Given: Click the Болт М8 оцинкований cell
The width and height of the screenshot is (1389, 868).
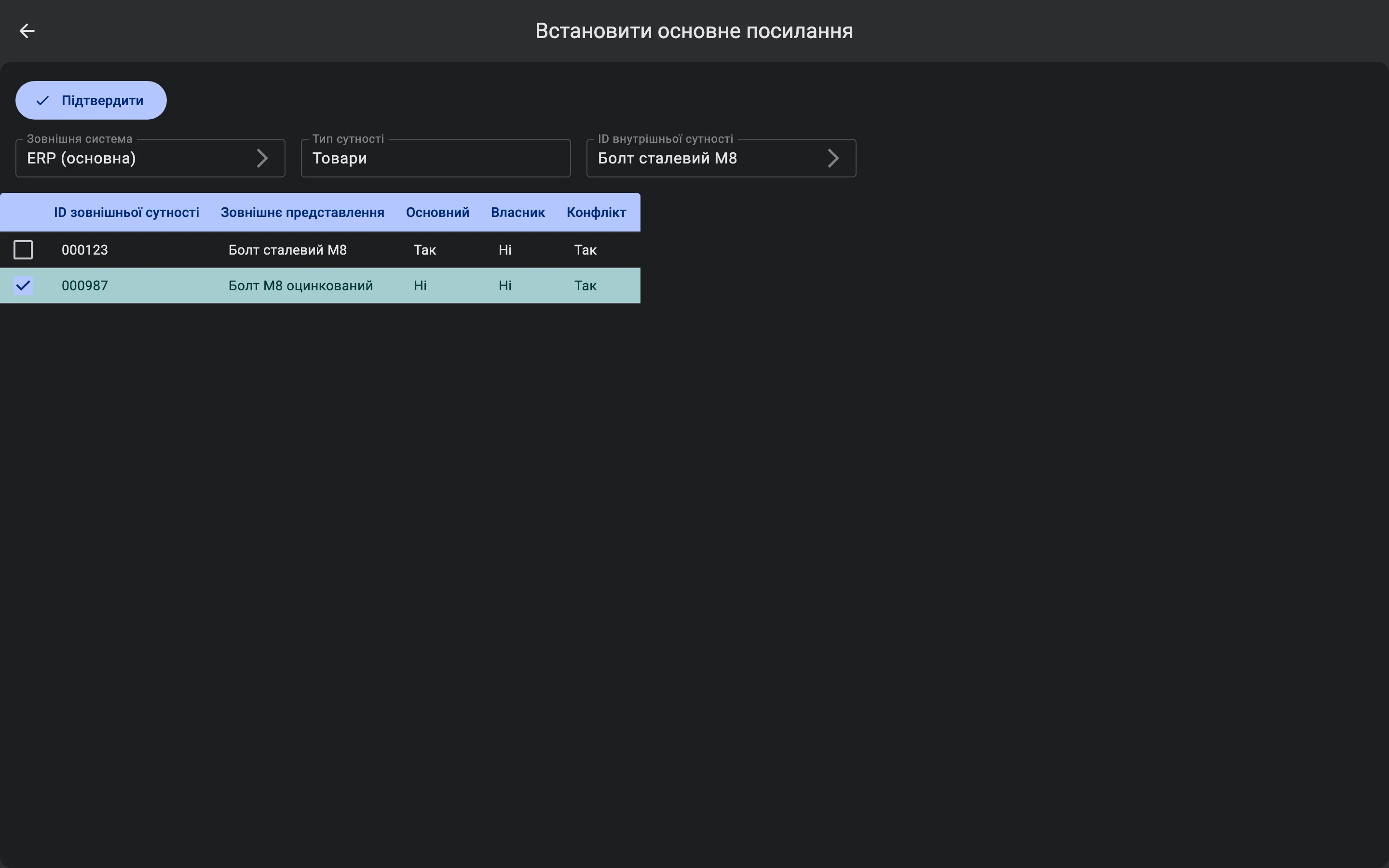Looking at the screenshot, I should (x=301, y=286).
